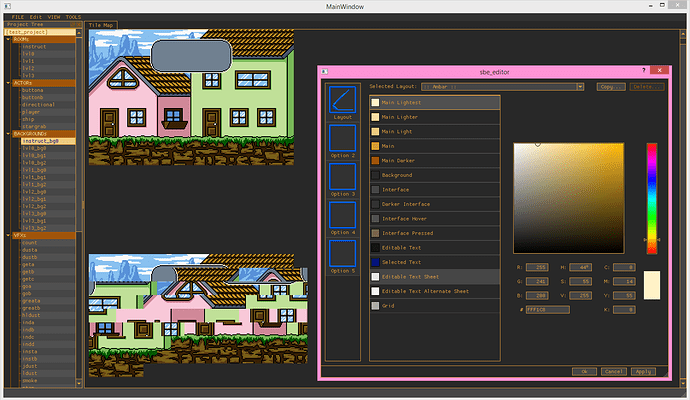Select the Main color entry

pos(435,146)
